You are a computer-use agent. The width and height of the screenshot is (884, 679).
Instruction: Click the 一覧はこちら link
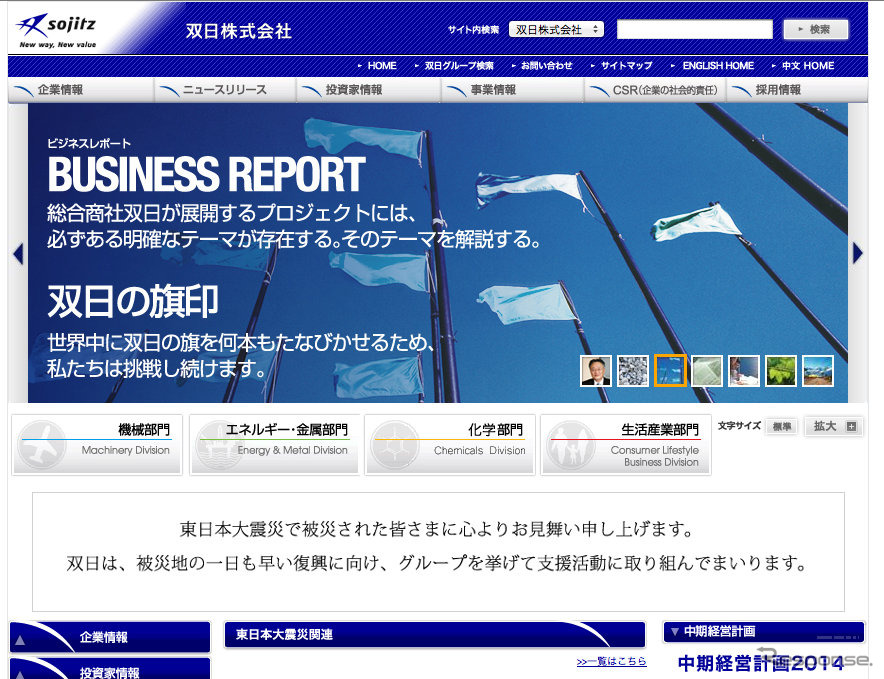click(611, 662)
